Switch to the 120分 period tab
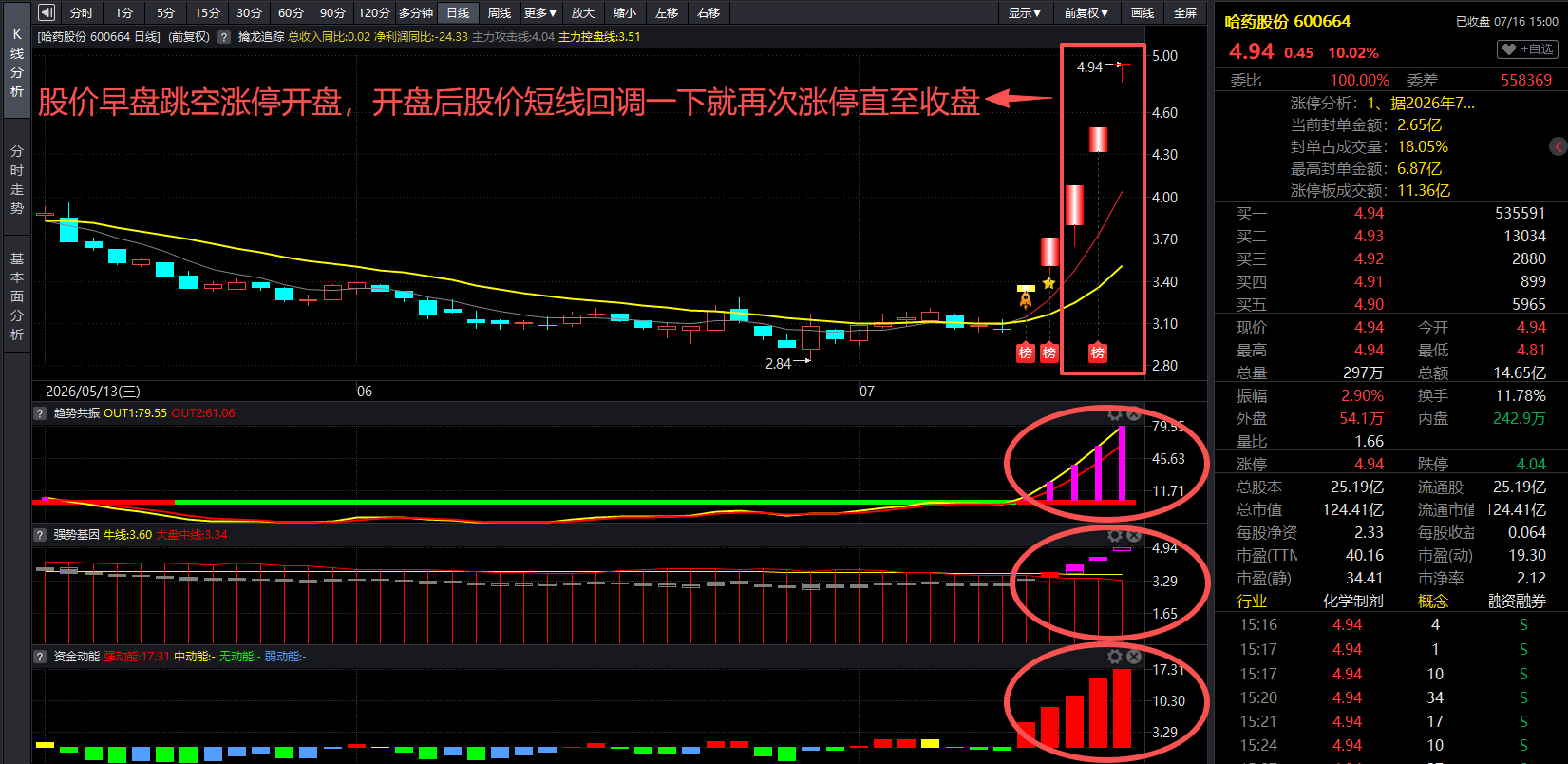Image resolution: width=1568 pixels, height=764 pixels. click(x=374, y=12)
